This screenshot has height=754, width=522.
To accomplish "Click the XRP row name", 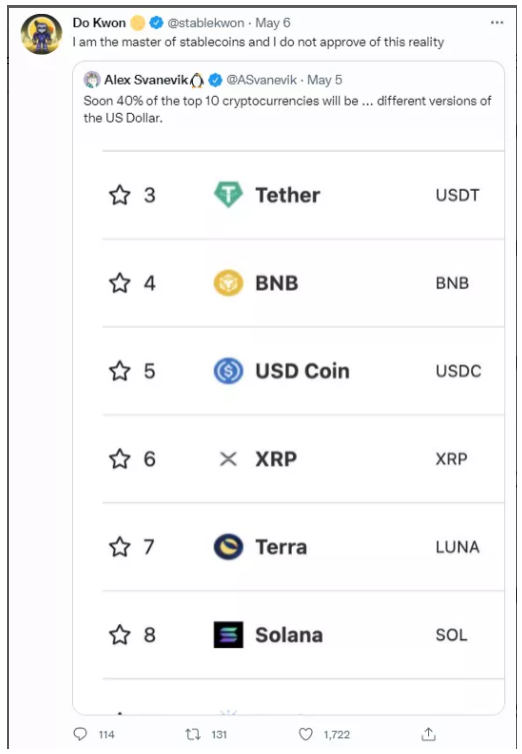I will [x=276, y=459].
